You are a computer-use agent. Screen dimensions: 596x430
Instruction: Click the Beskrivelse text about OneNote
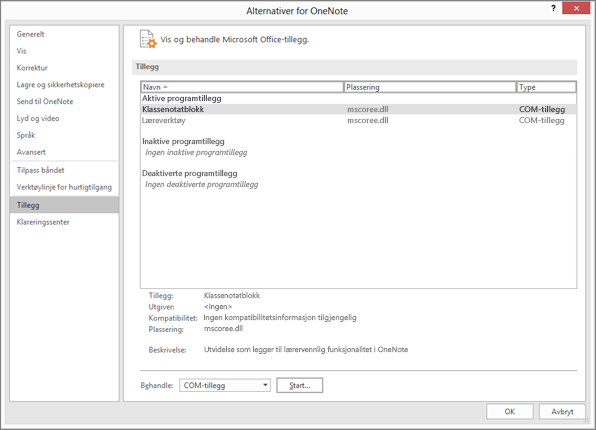(x=306, y=349)
